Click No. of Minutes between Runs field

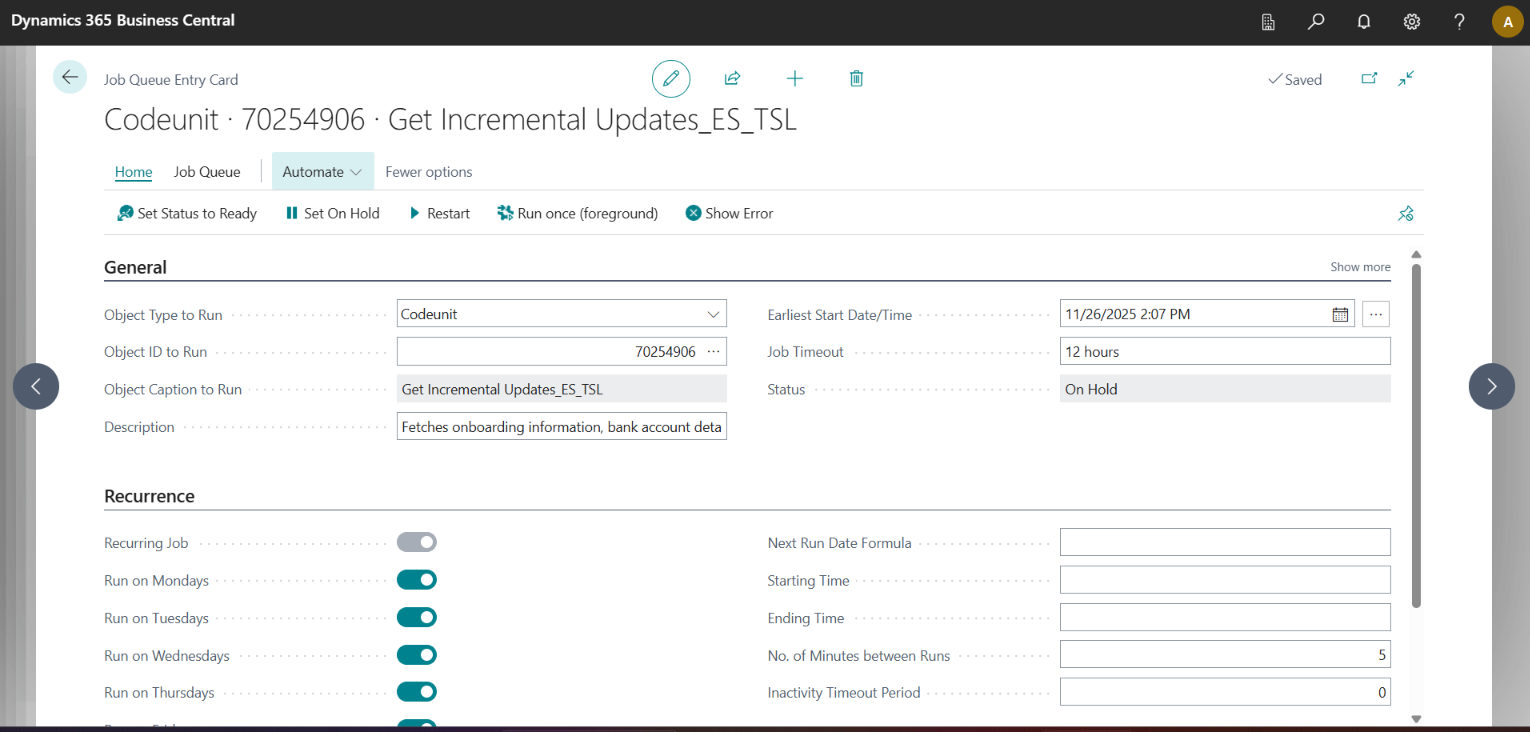click(x=1225, y=655)
